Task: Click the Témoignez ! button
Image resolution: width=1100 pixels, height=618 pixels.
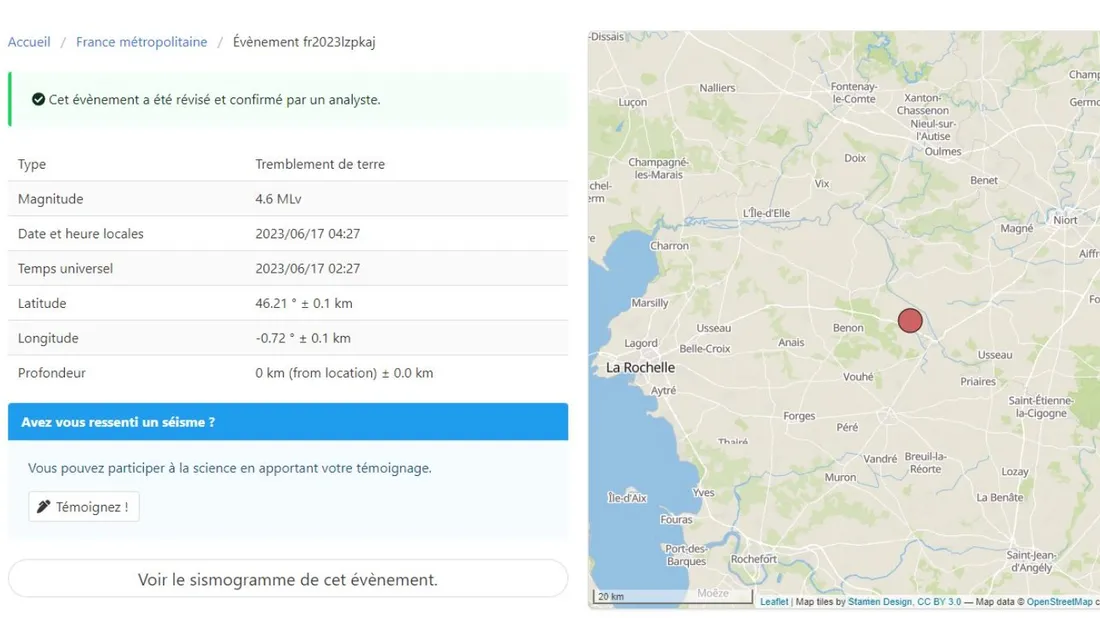Action: pyautogui.click(x=83, y=506)
